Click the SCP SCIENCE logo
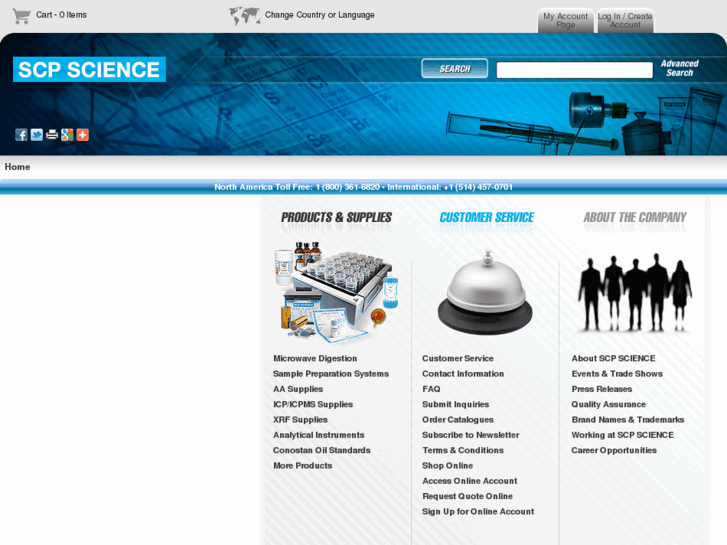The image size is (727, 545). [89, 70]
